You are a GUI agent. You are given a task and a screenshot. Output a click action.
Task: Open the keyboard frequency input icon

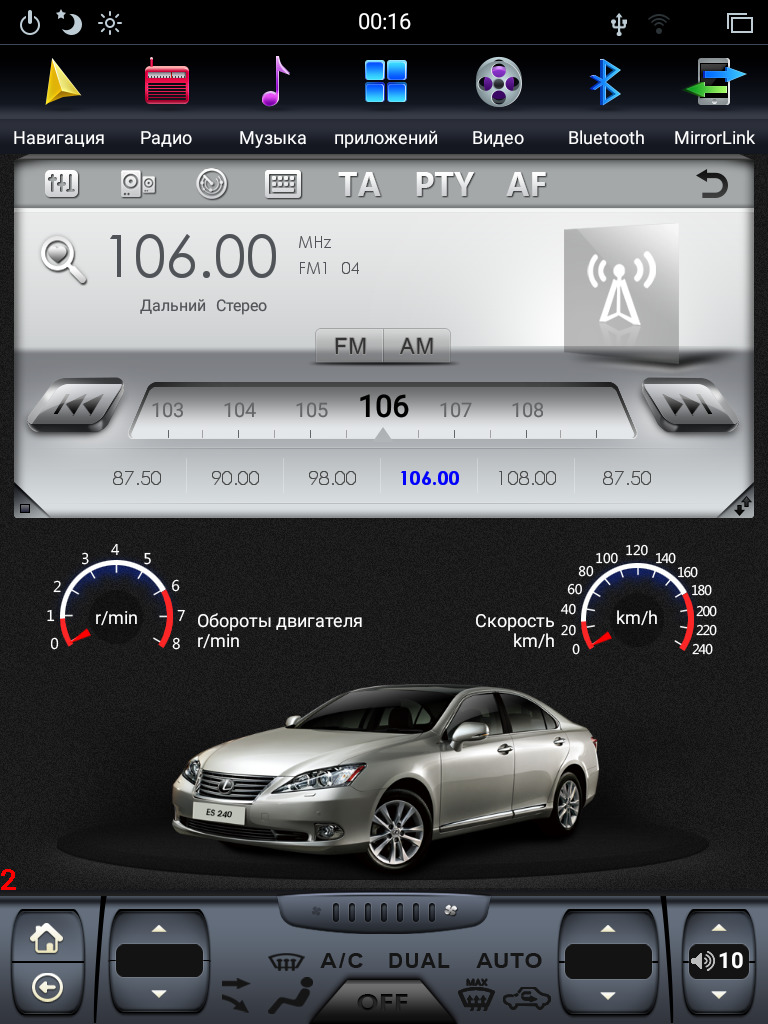[x=283, y=184]
